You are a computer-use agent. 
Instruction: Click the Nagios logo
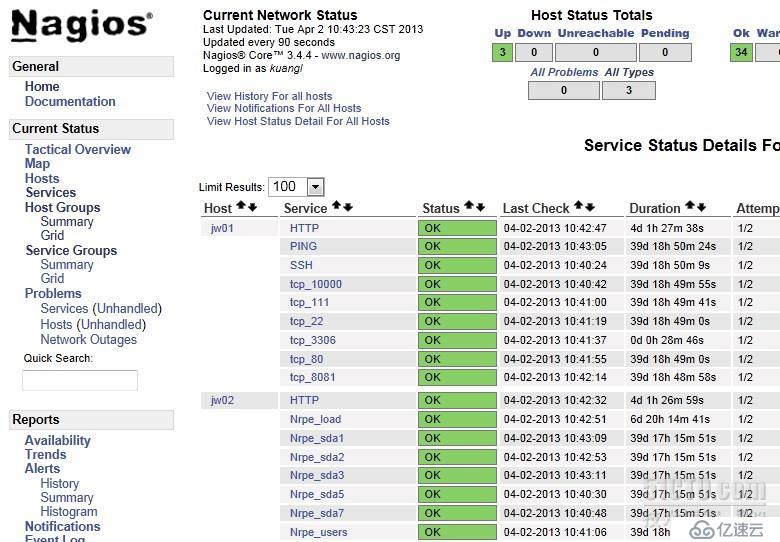pyautogui.click(x=82, y=25)
